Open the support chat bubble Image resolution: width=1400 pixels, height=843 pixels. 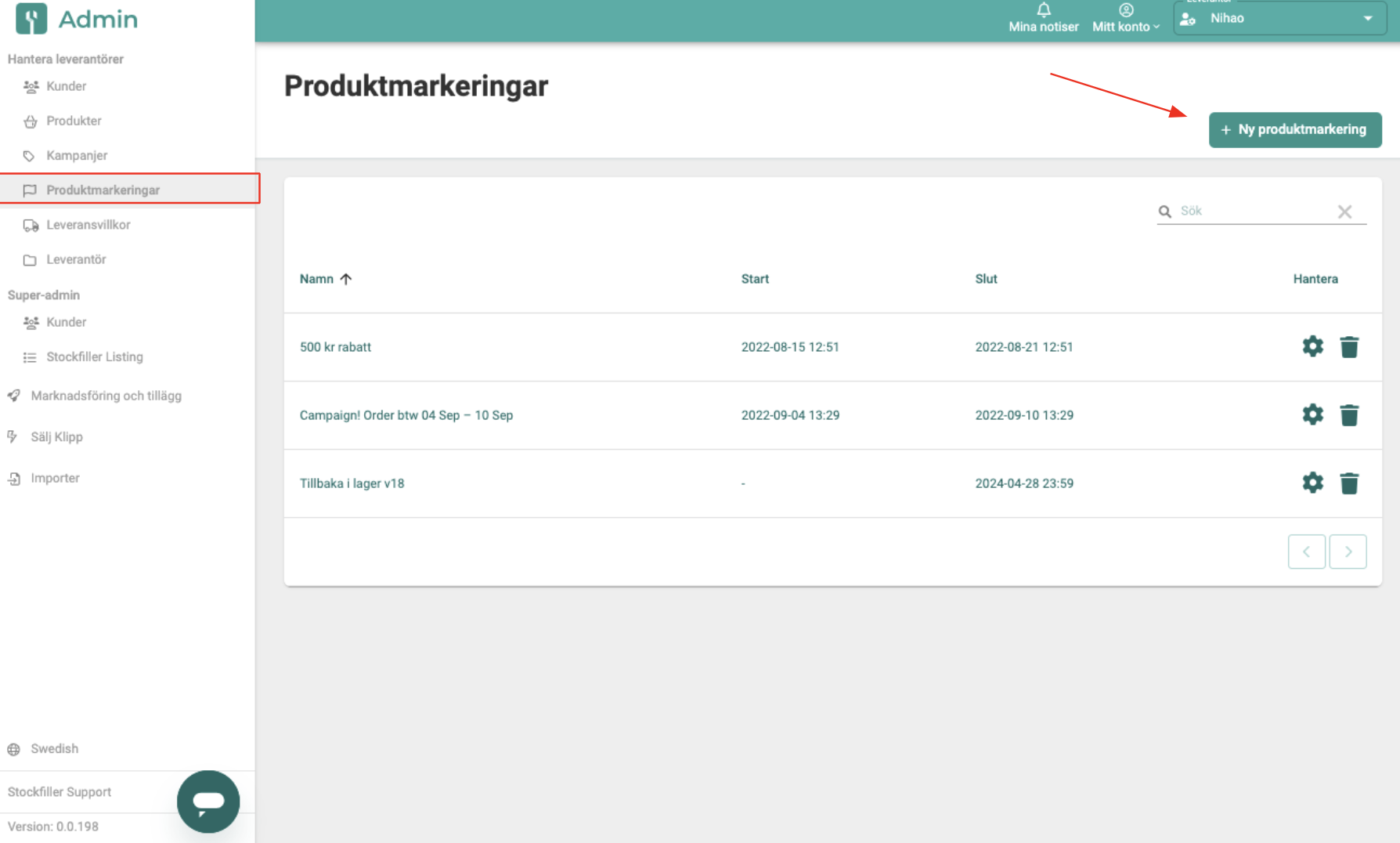point(208,801)
